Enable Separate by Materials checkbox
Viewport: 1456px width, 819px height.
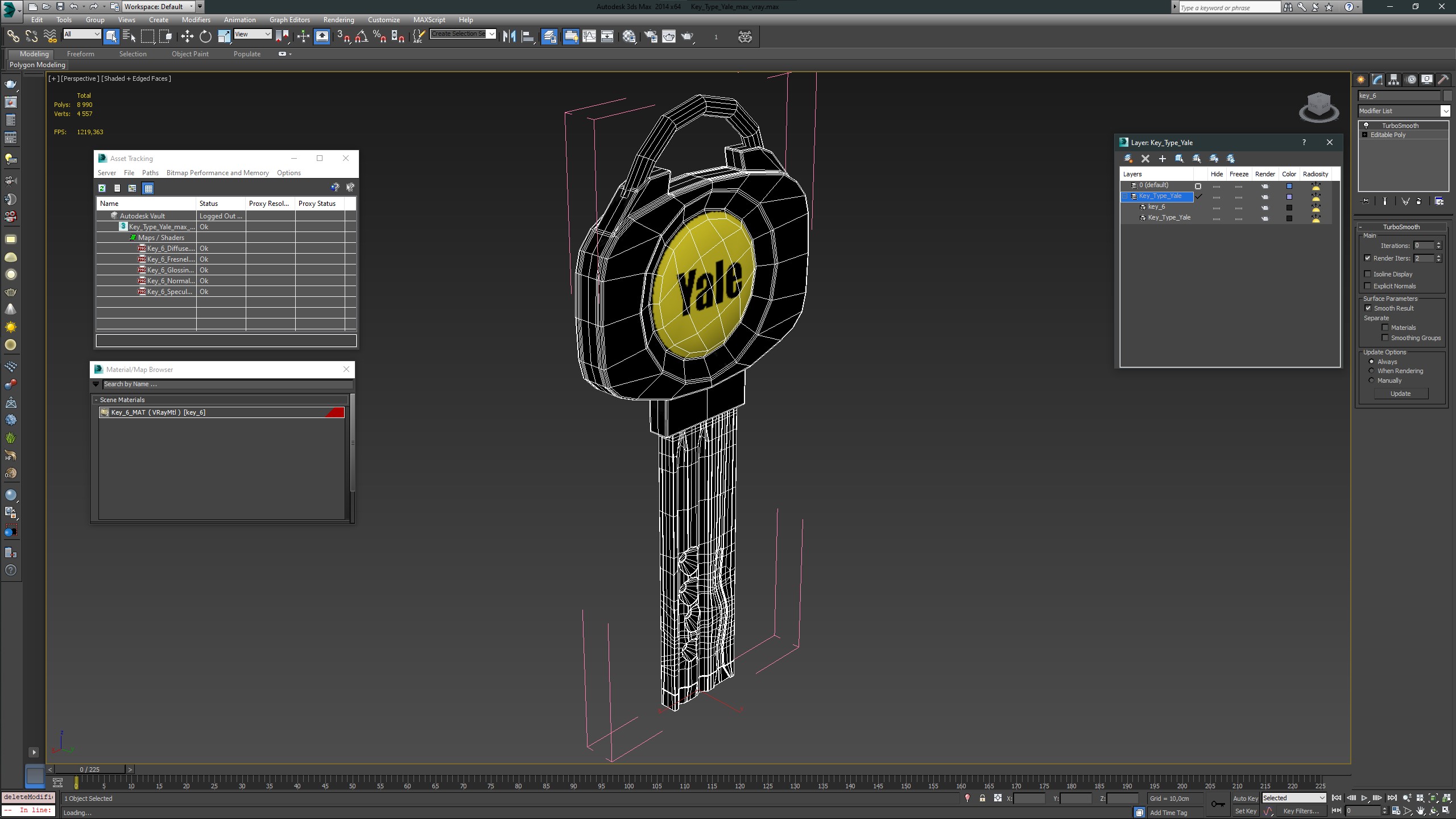1385,328
